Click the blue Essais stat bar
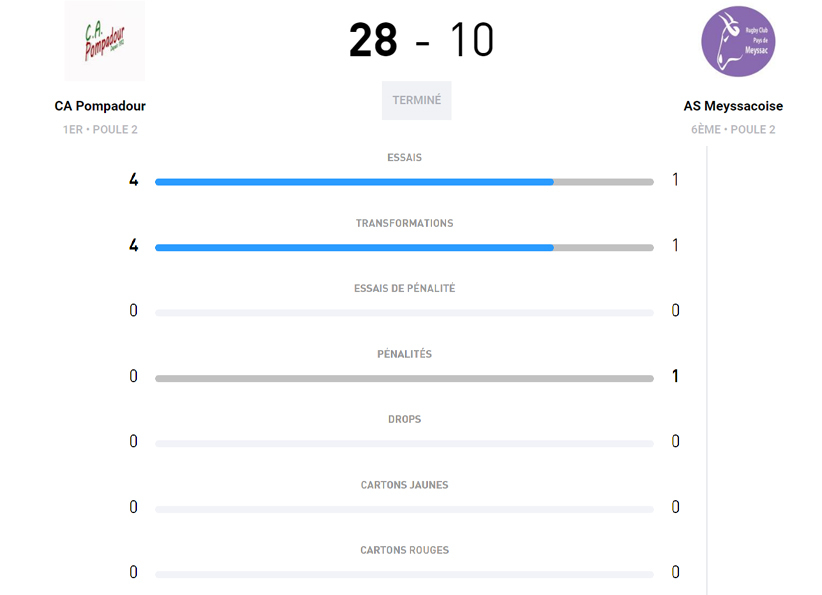This screenshot has width=822, height=595. pos(354,182)
